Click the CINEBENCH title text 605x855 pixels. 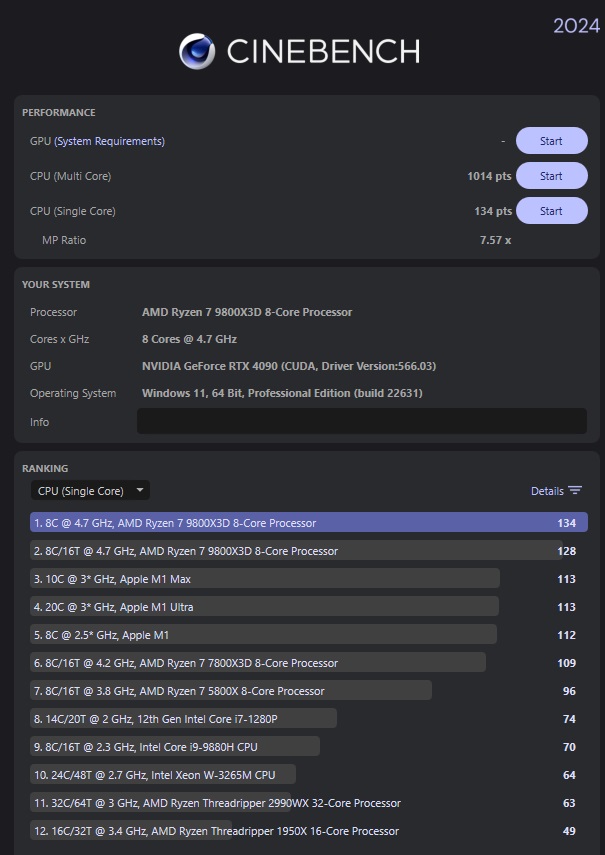click(x=323, y=51)
